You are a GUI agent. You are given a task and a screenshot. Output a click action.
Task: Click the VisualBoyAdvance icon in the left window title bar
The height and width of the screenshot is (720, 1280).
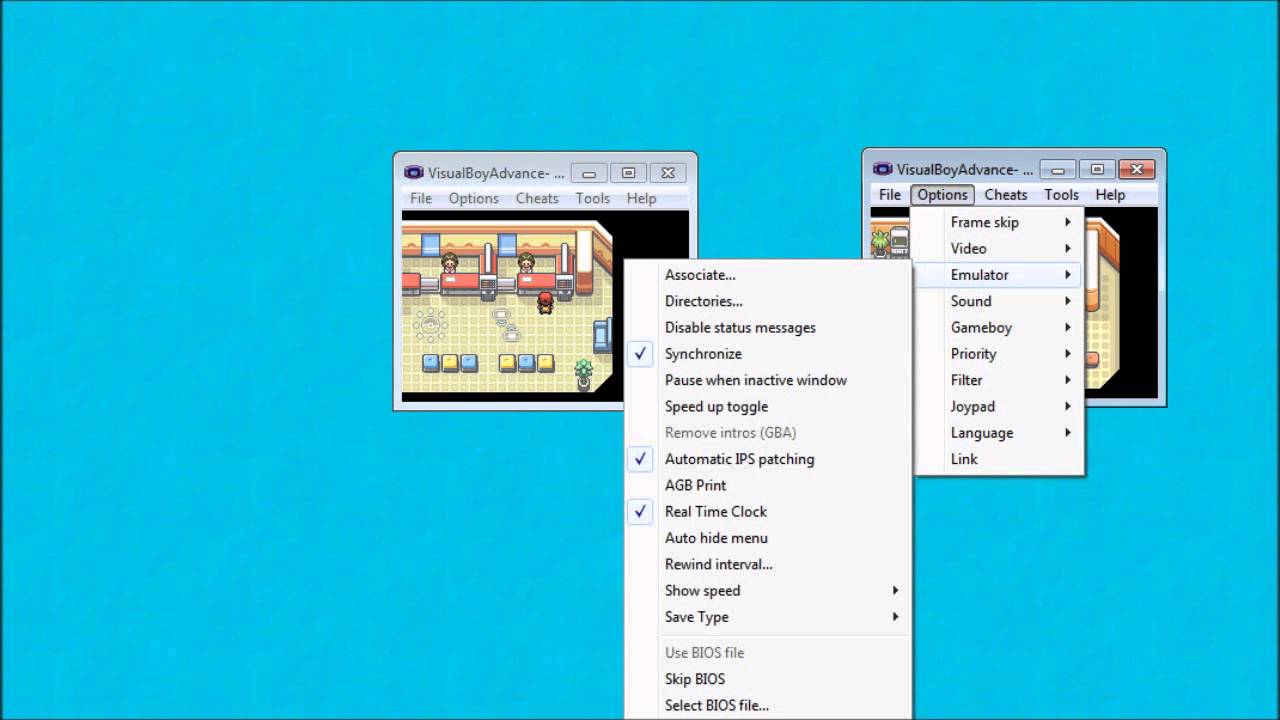pyautogui.click(x=413, y=172)
